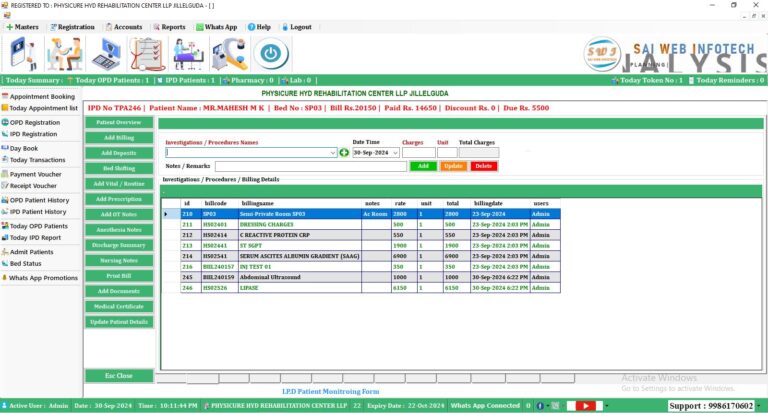Click the green plus icon beside investigations dropdown
The width and height of the screenshot is (768, 413).
[344, 153]
